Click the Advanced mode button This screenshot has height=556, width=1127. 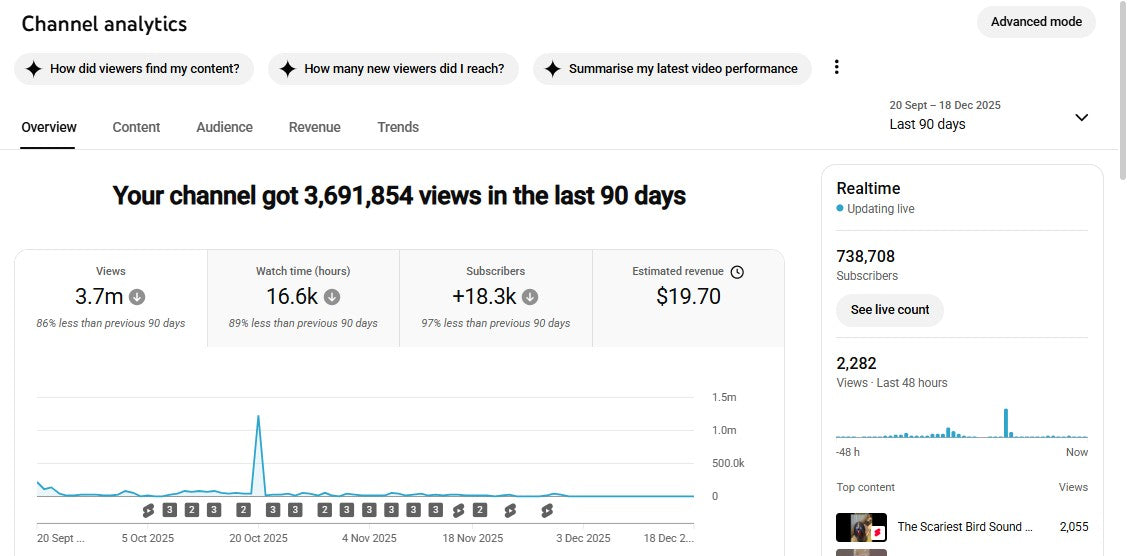[x=1036, y=22]
